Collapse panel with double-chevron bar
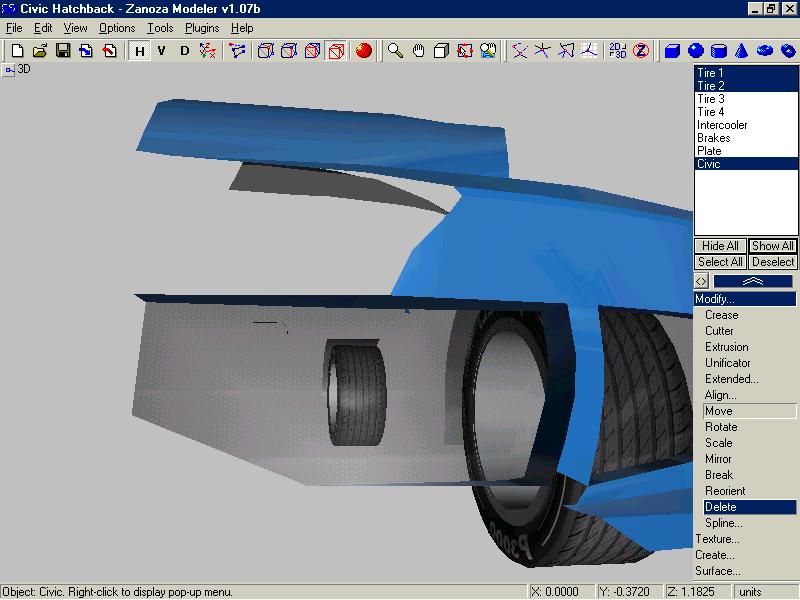Image resolution: width=800 pixels, height=600 pixels. (753, 282)
